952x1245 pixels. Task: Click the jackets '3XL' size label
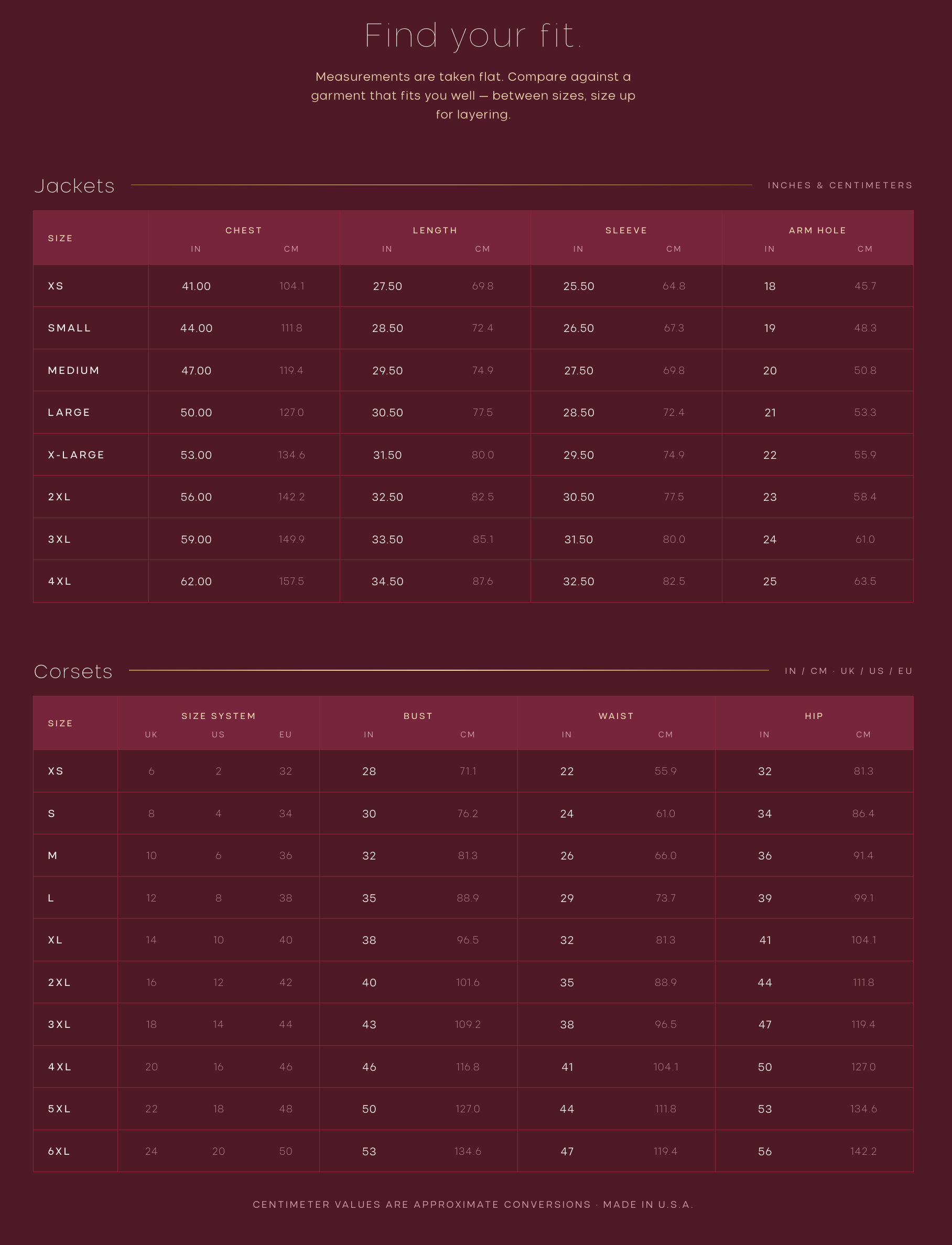point(59,540)
